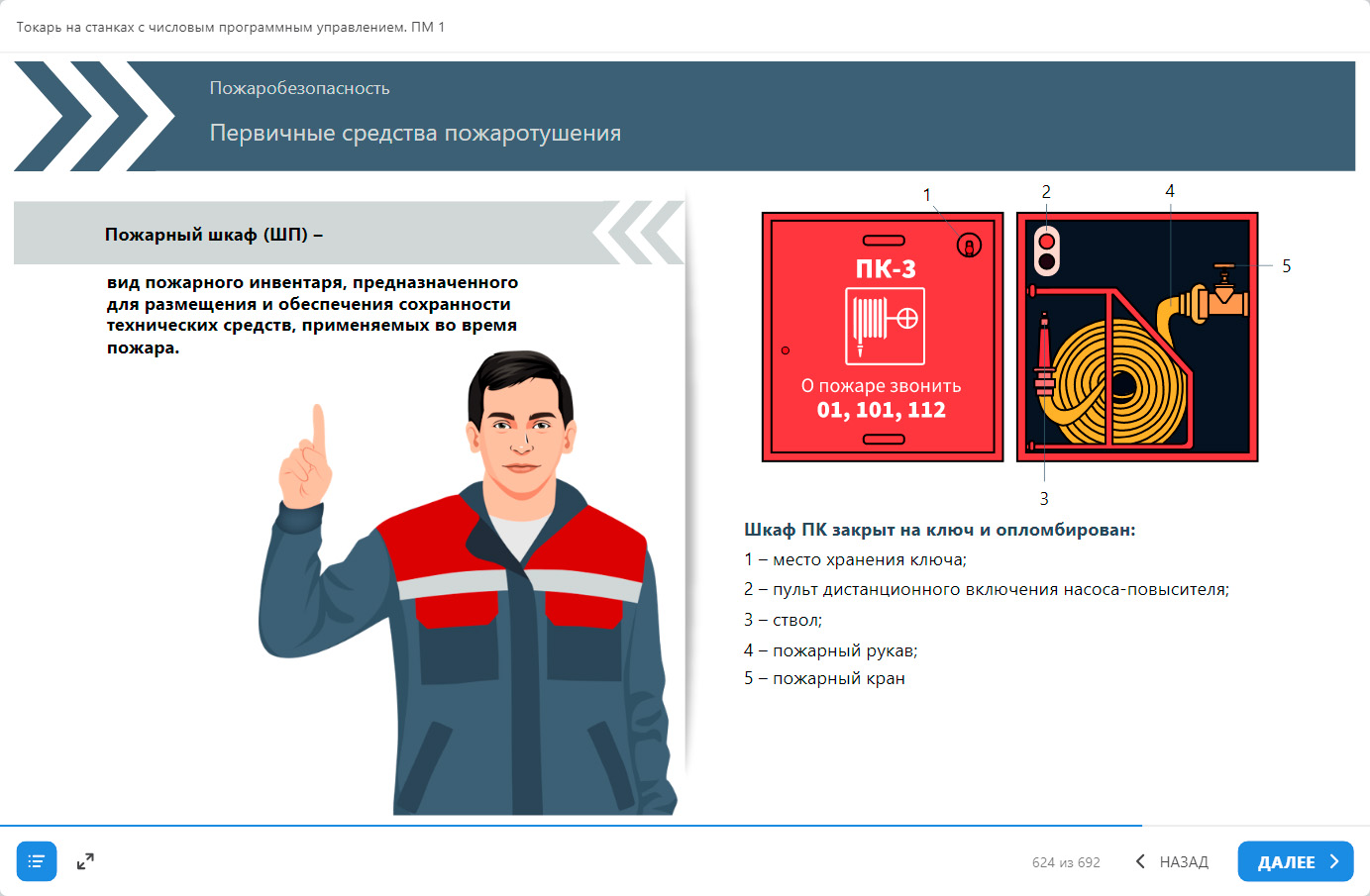Click the page counter 624 из 692
Viewport: 1370px width, 896px height.
coord(1066,862)
